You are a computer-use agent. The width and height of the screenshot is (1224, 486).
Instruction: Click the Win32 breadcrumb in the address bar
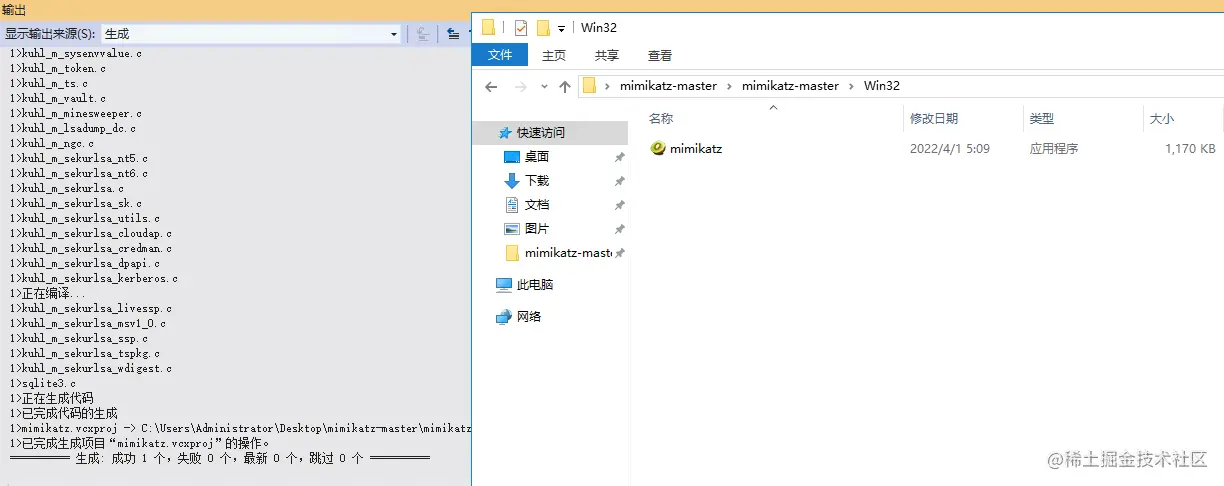coord(881,86)
